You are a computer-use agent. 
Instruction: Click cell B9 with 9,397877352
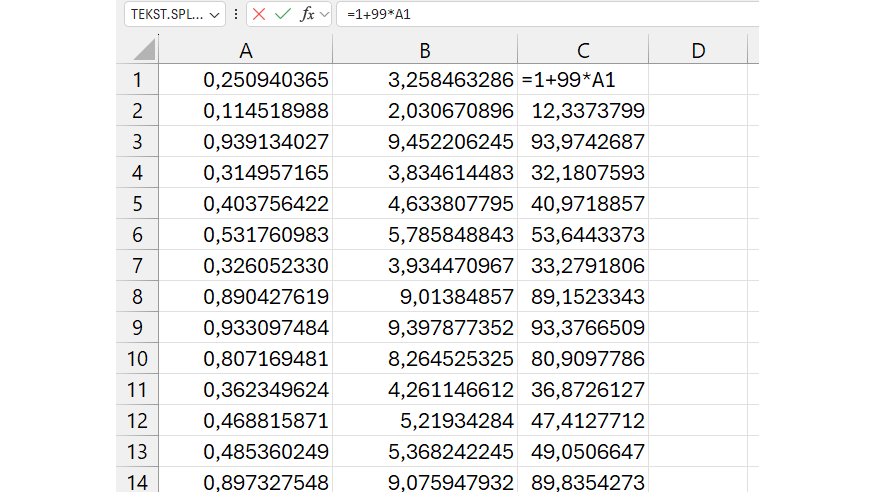(425, 327)
